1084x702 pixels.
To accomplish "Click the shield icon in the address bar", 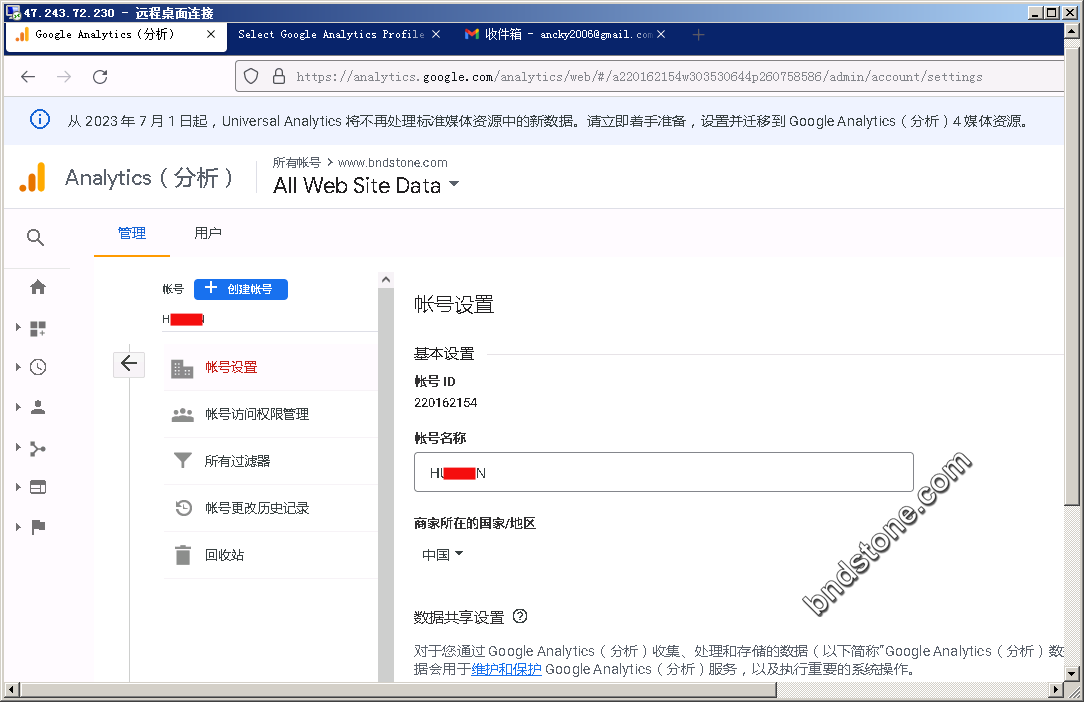I will coord(251,76).
